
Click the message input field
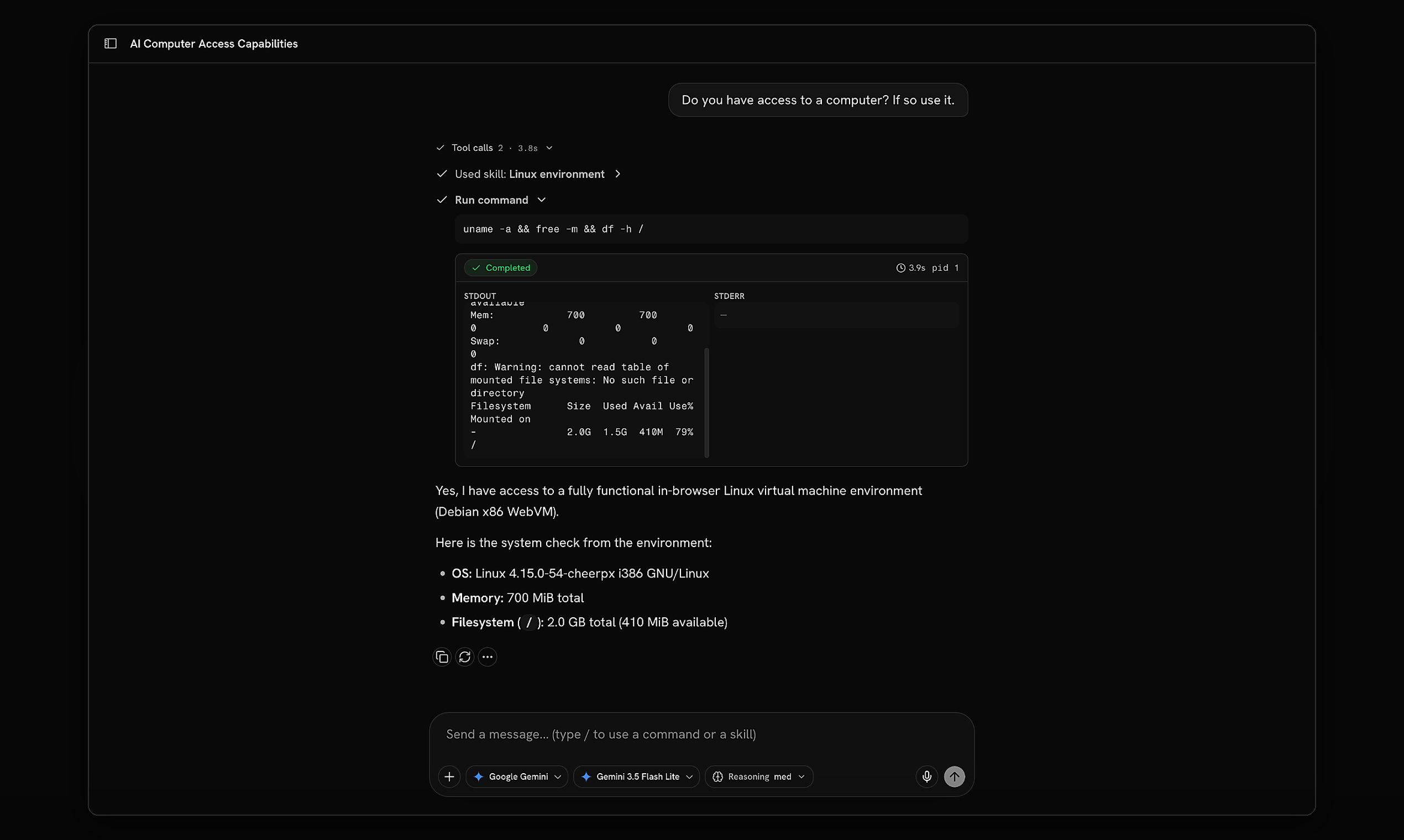pos(701,734)
